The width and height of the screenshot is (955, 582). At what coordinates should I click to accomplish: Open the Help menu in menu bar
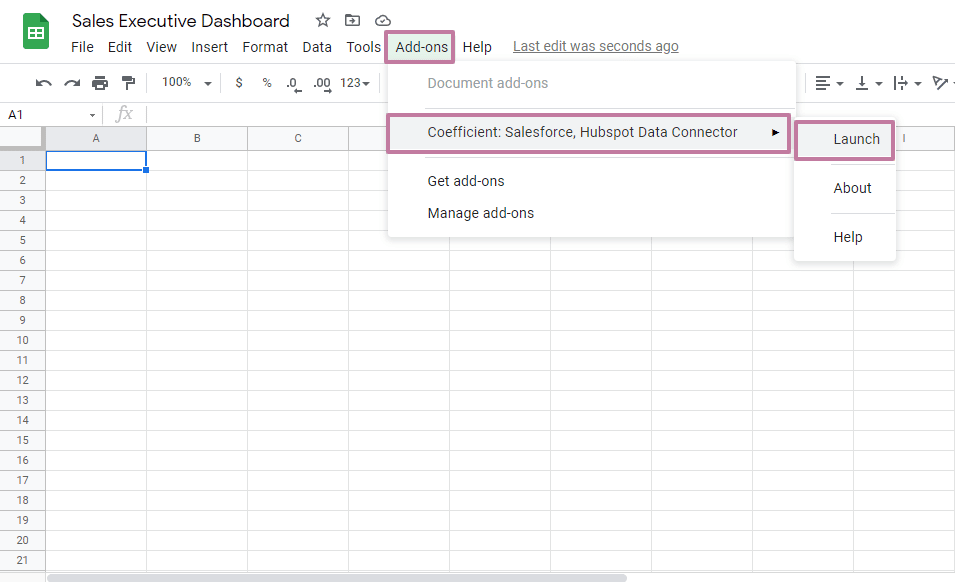[477, 47]
